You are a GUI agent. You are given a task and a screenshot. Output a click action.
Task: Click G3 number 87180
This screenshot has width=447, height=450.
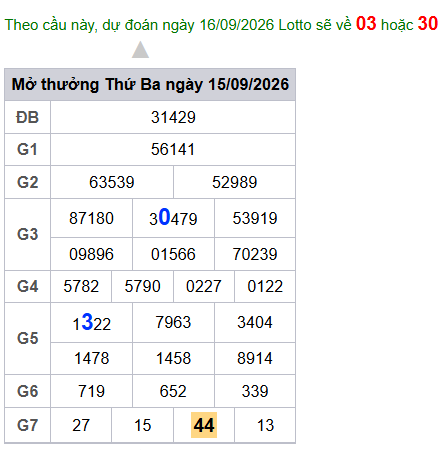click(92, 218)
